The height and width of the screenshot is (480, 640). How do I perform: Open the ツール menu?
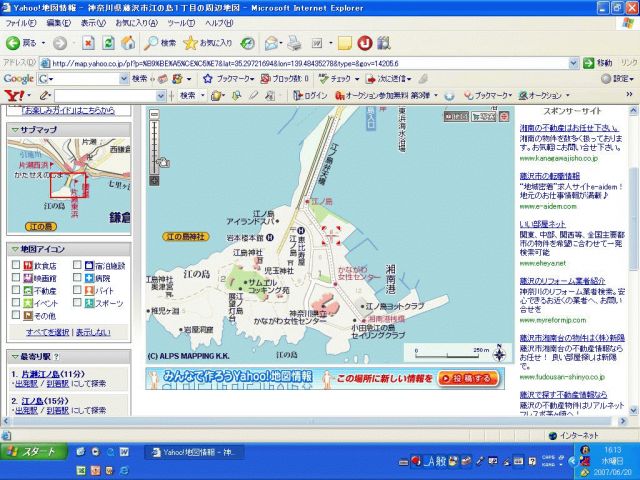pyautogui.click(x=180, y=22)
